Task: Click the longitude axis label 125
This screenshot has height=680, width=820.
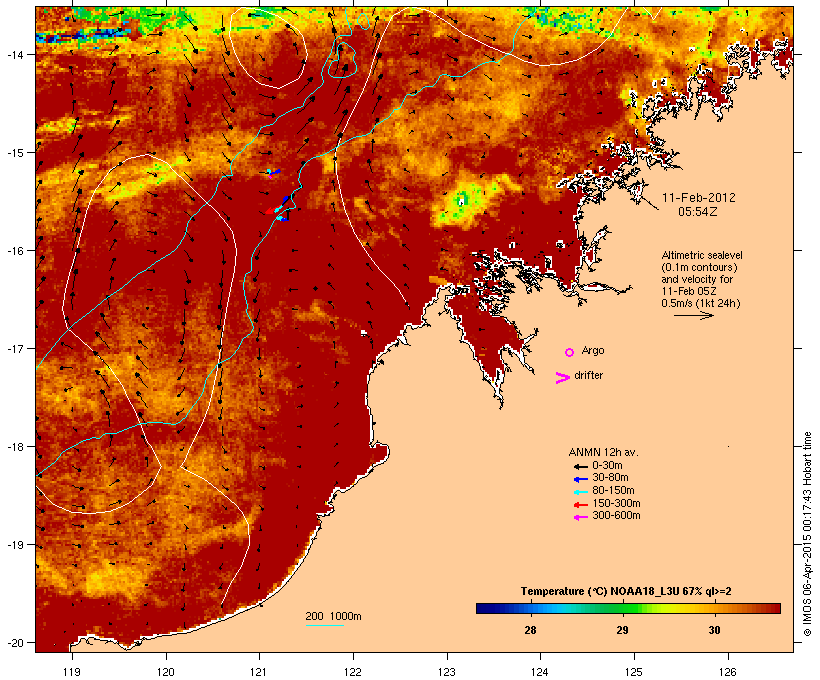Action: pos(634,672)
